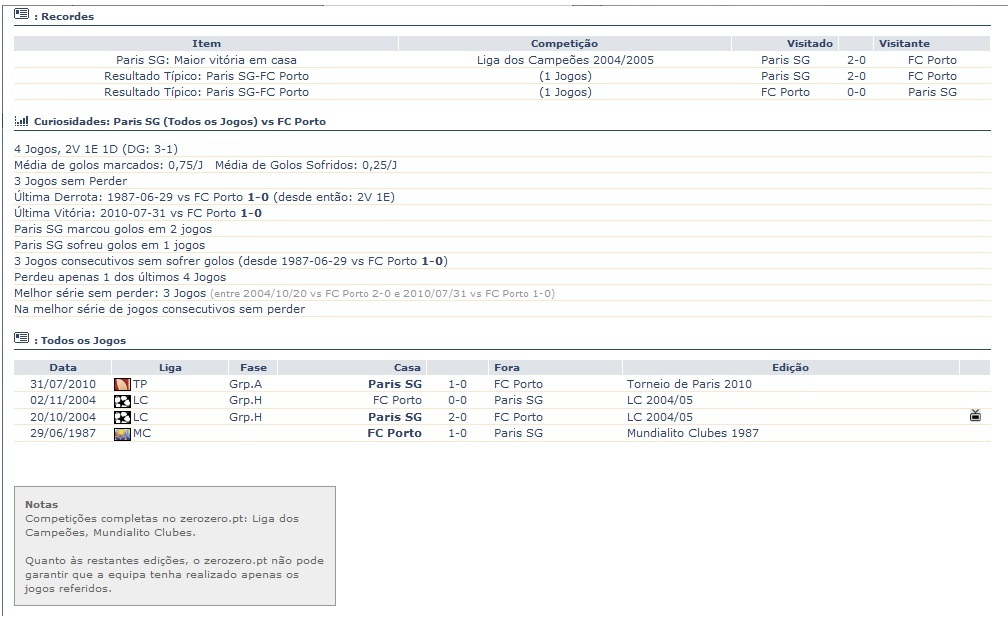Click the 'Edição' column header

790,368
